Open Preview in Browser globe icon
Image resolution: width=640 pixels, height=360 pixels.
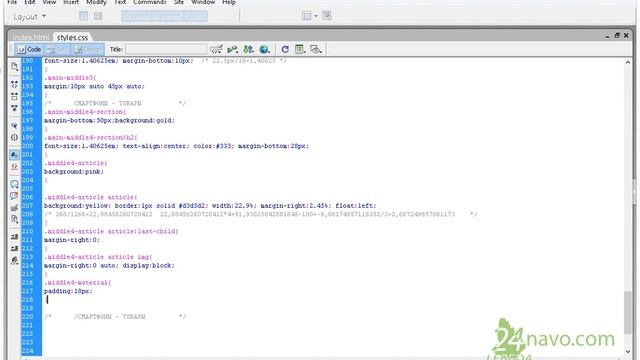pos(264,49)
